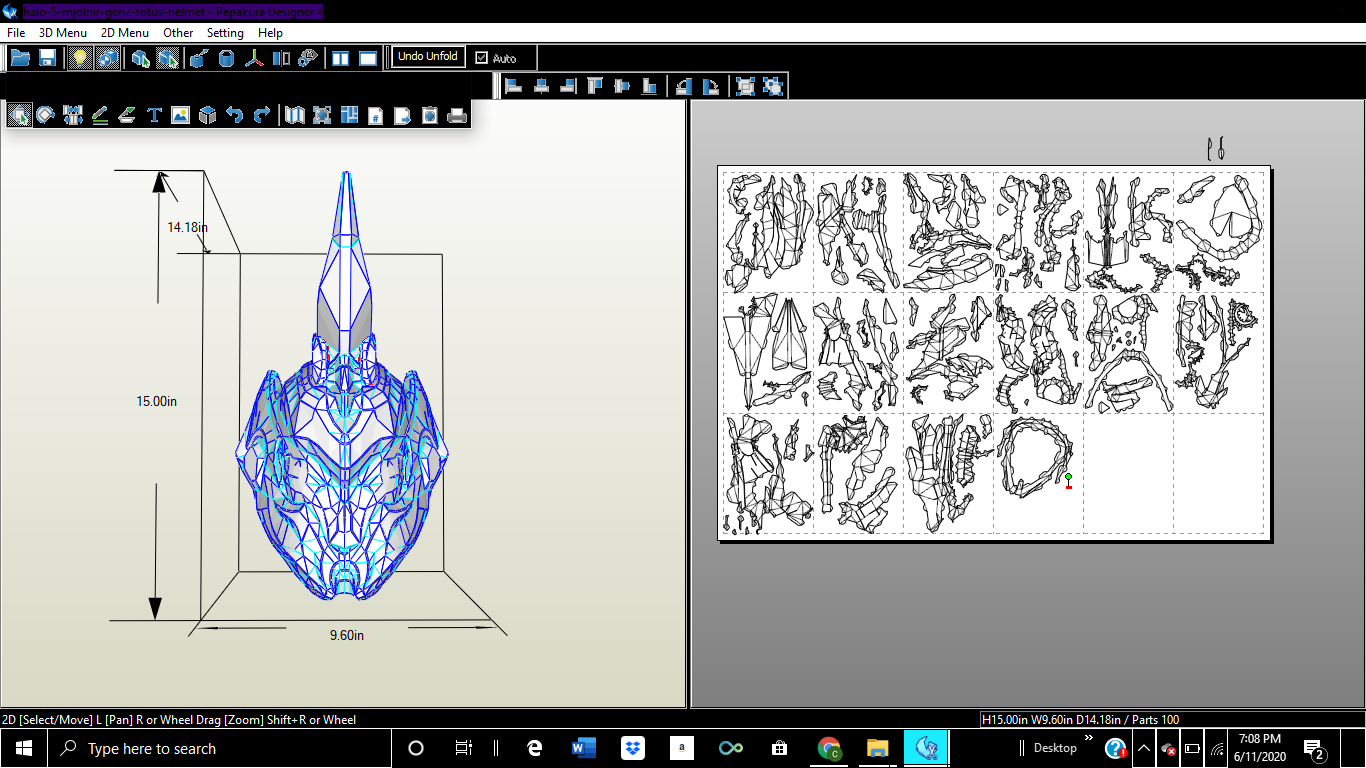Image resolution: width=1366 pixels, height=768 pixels.
Task: Select the highlighted second 3D cube pointer tool
Action: coord(167,58)
